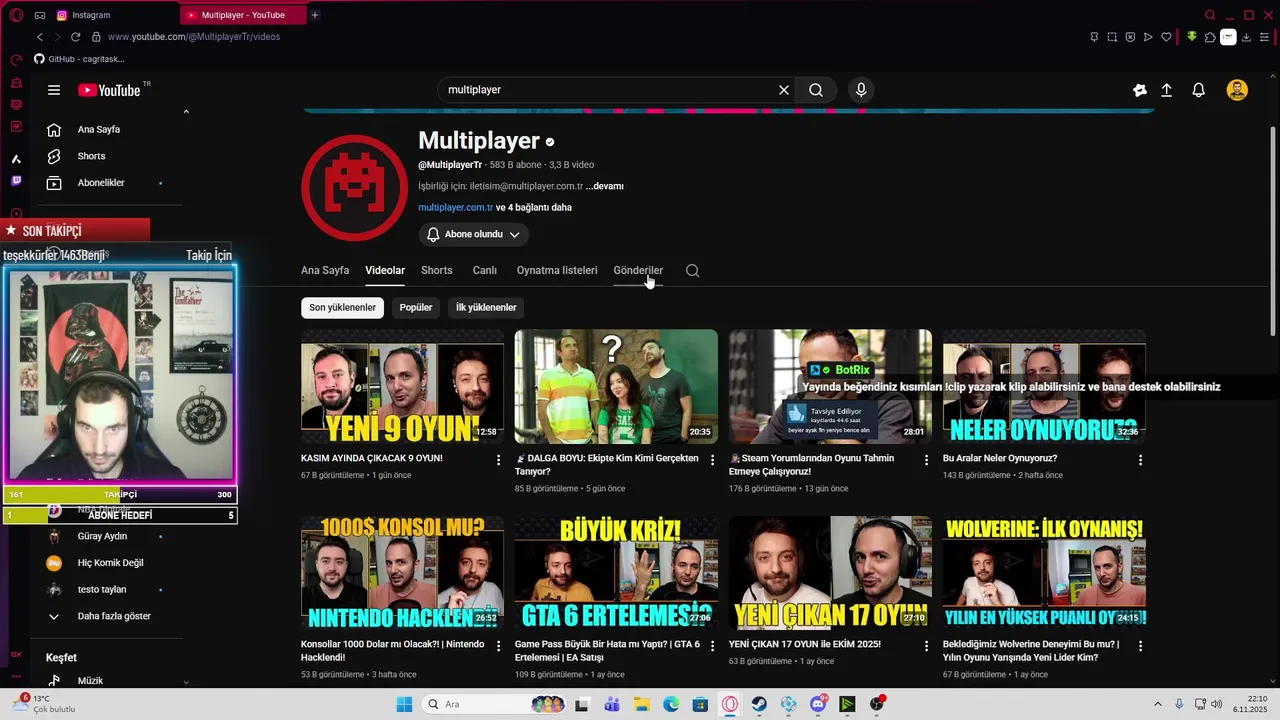The width and height of the screenshot is (1280, 720).
Task: Open the YouTube notifications bell
Action: (x=1198, y=90)
